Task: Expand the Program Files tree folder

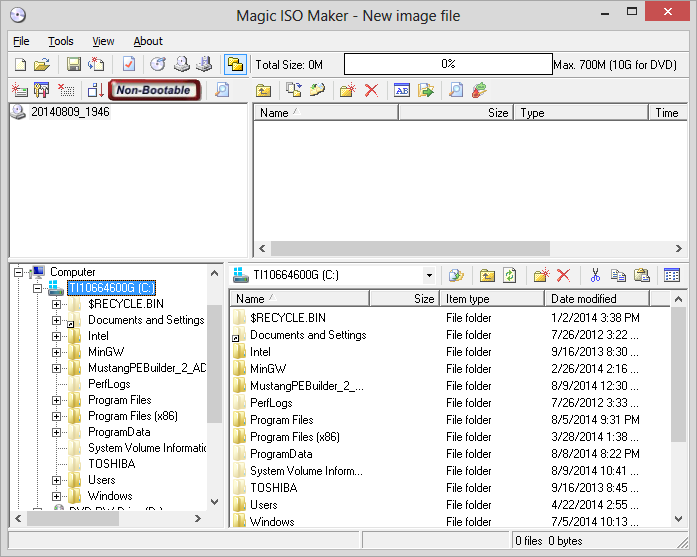Action: [x=56, y=401]
